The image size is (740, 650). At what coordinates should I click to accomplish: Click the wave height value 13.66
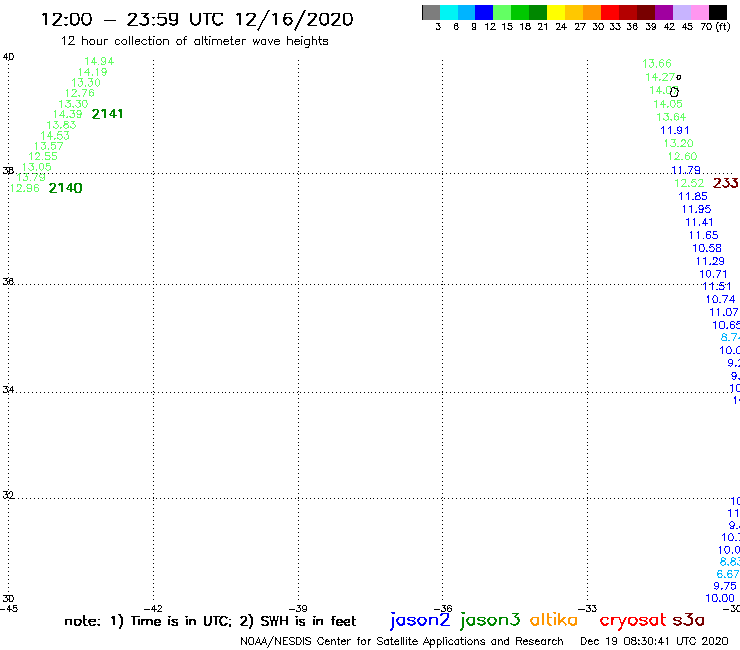[657, 64]
